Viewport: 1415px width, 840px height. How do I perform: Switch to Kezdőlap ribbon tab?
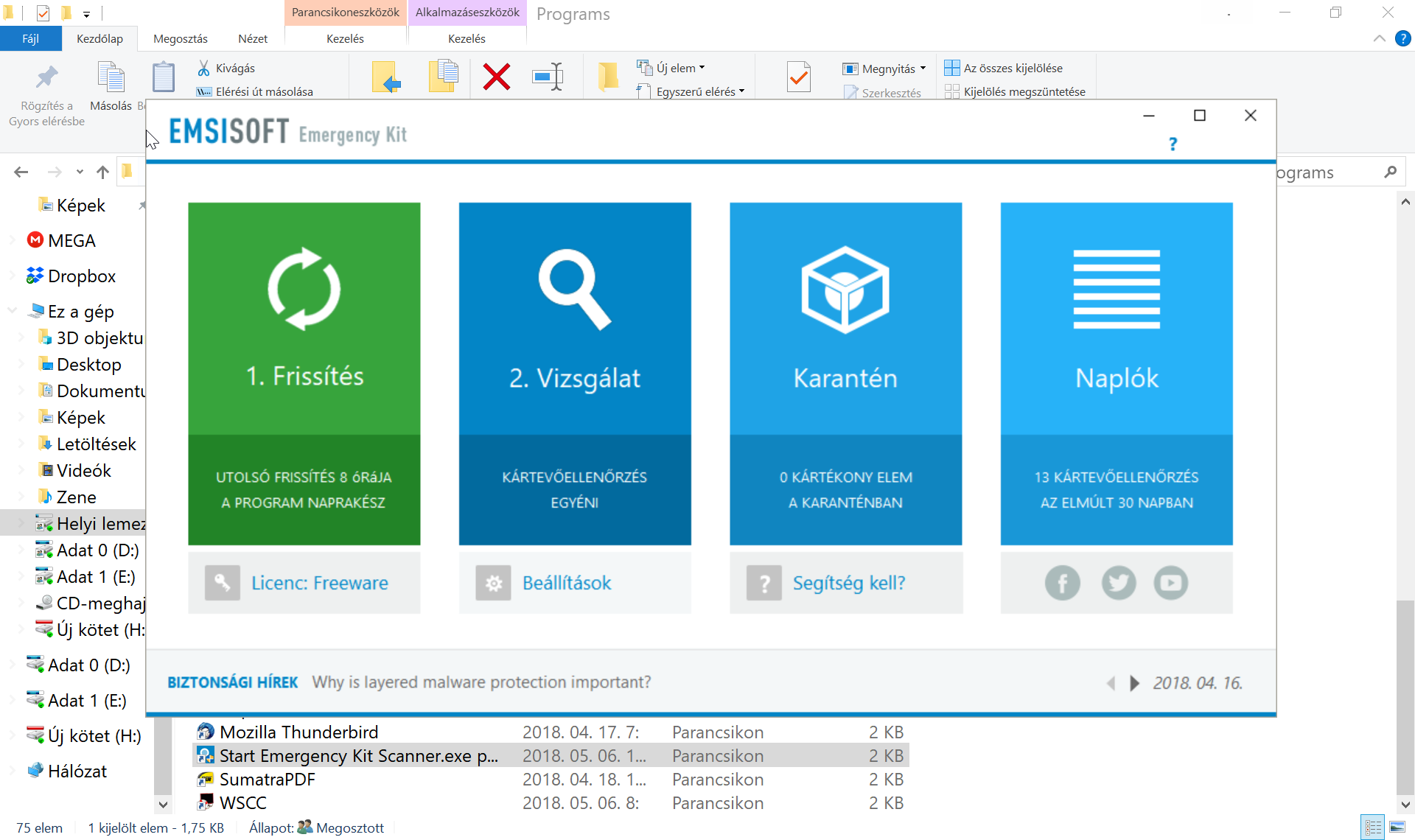coord(99,38)
